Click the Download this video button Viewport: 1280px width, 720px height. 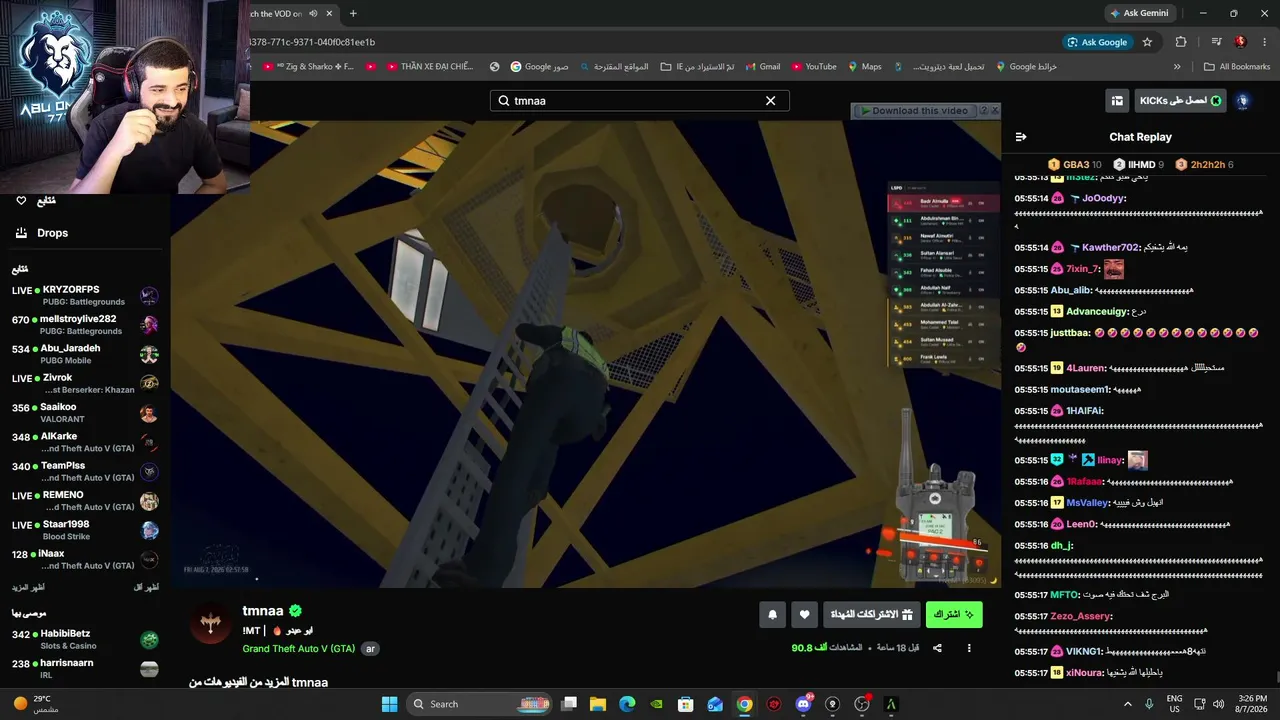[914, 111]
